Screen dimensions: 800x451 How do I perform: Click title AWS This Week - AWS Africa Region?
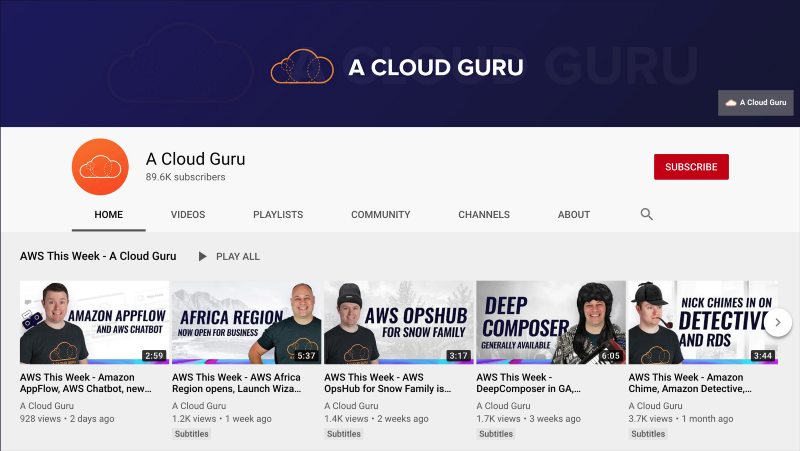pyautogui.click(x=237, y=383)
